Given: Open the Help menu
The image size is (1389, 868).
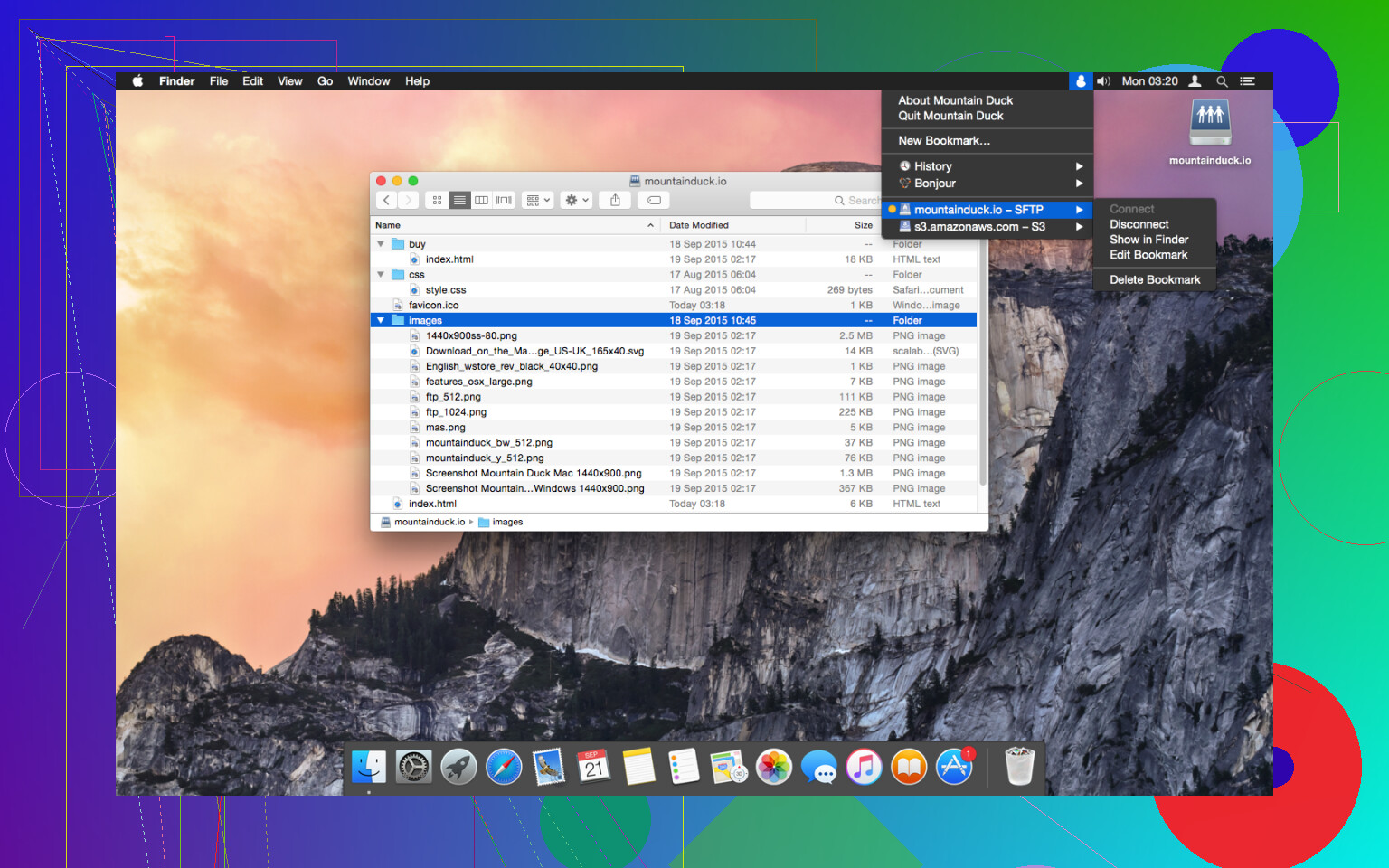Looking at the screenshot, I should pos(418,81).
